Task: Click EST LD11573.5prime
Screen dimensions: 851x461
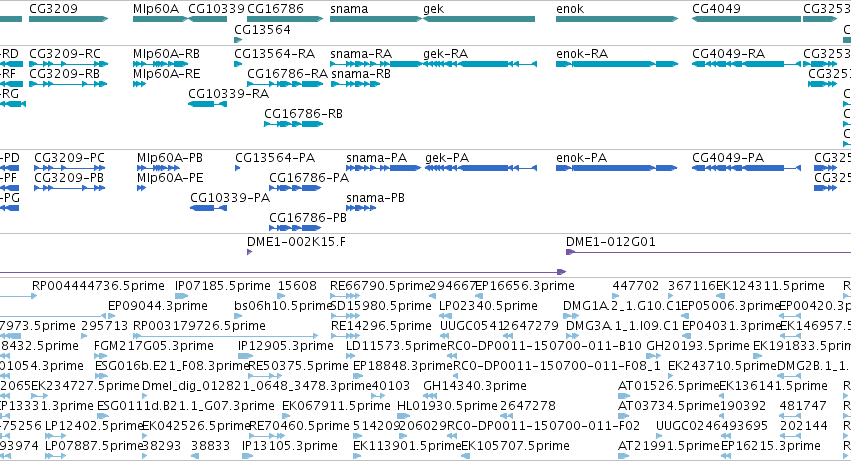Action: pyautogui.click(x=396, y=346)
